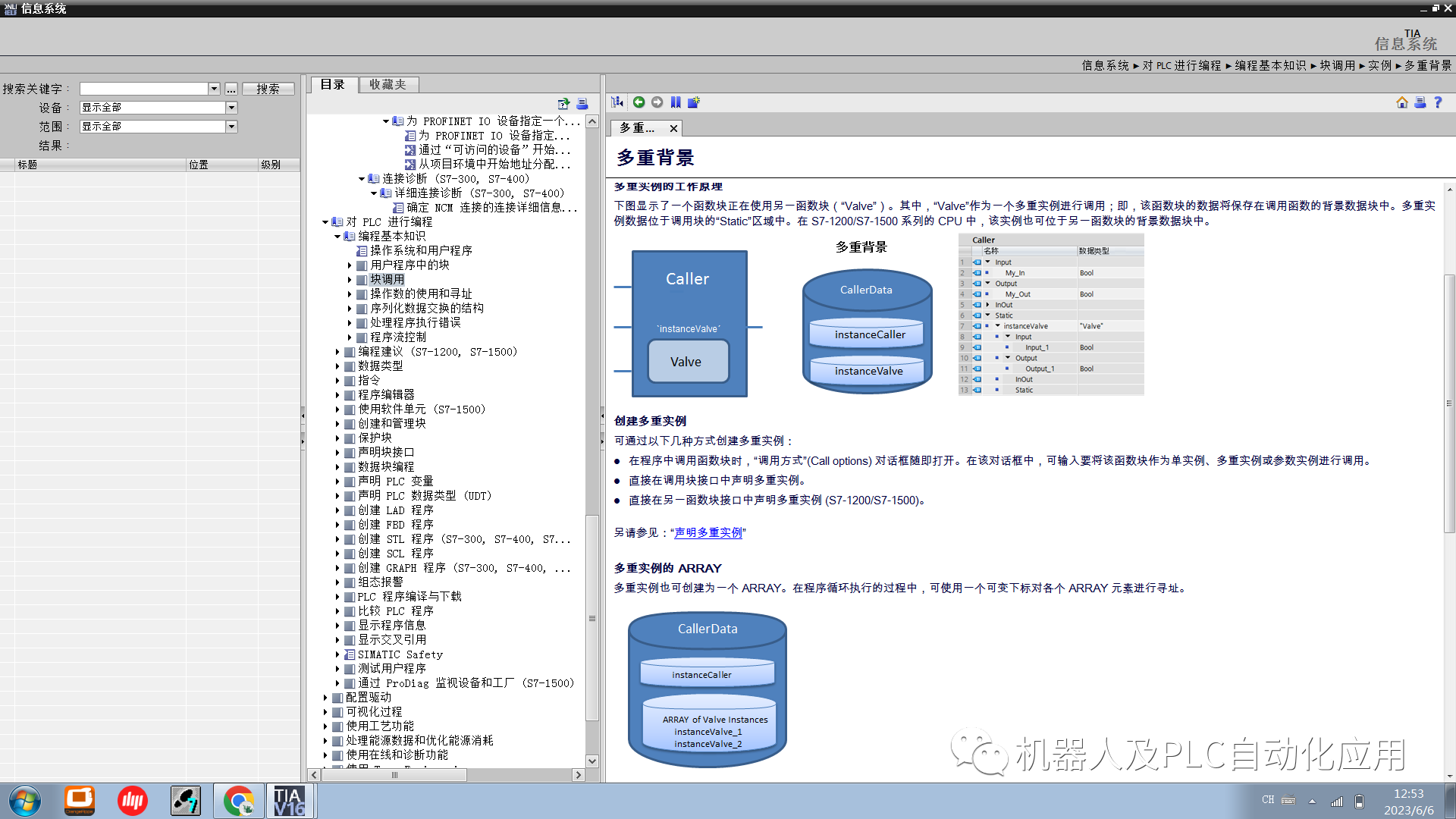Go to the help home page icon

click(1402, 102)
